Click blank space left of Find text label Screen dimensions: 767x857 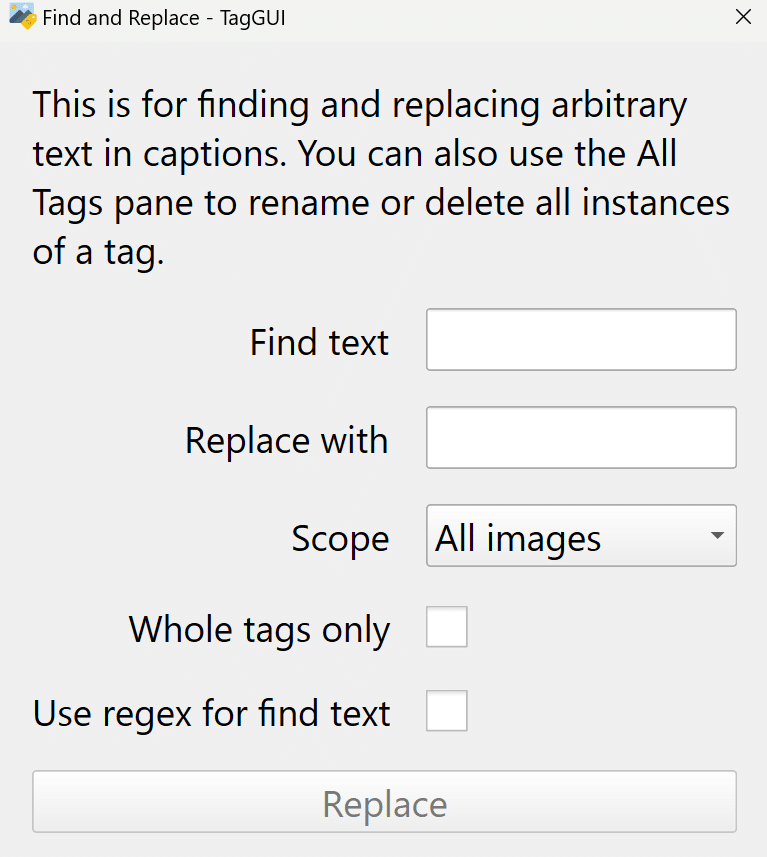point(137,342)
